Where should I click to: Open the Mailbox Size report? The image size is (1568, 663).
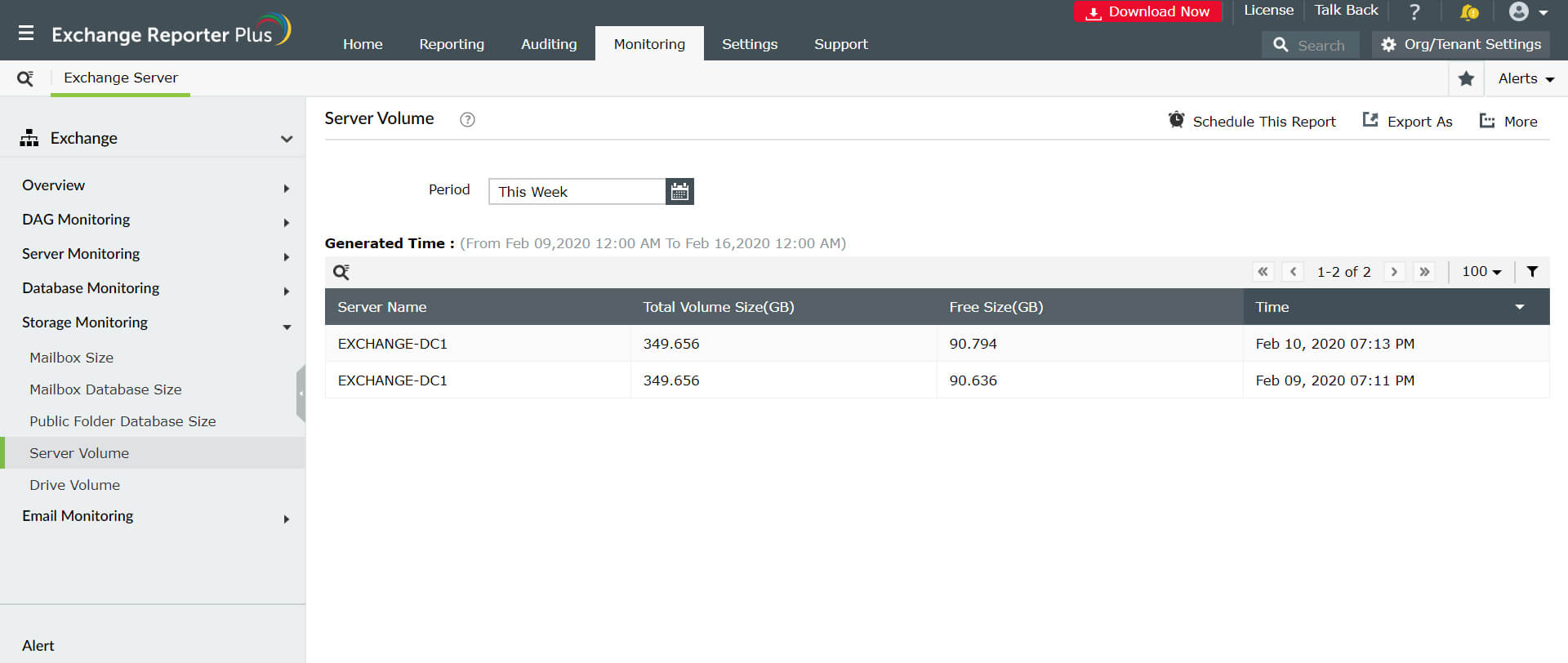(x=72, y=358)
